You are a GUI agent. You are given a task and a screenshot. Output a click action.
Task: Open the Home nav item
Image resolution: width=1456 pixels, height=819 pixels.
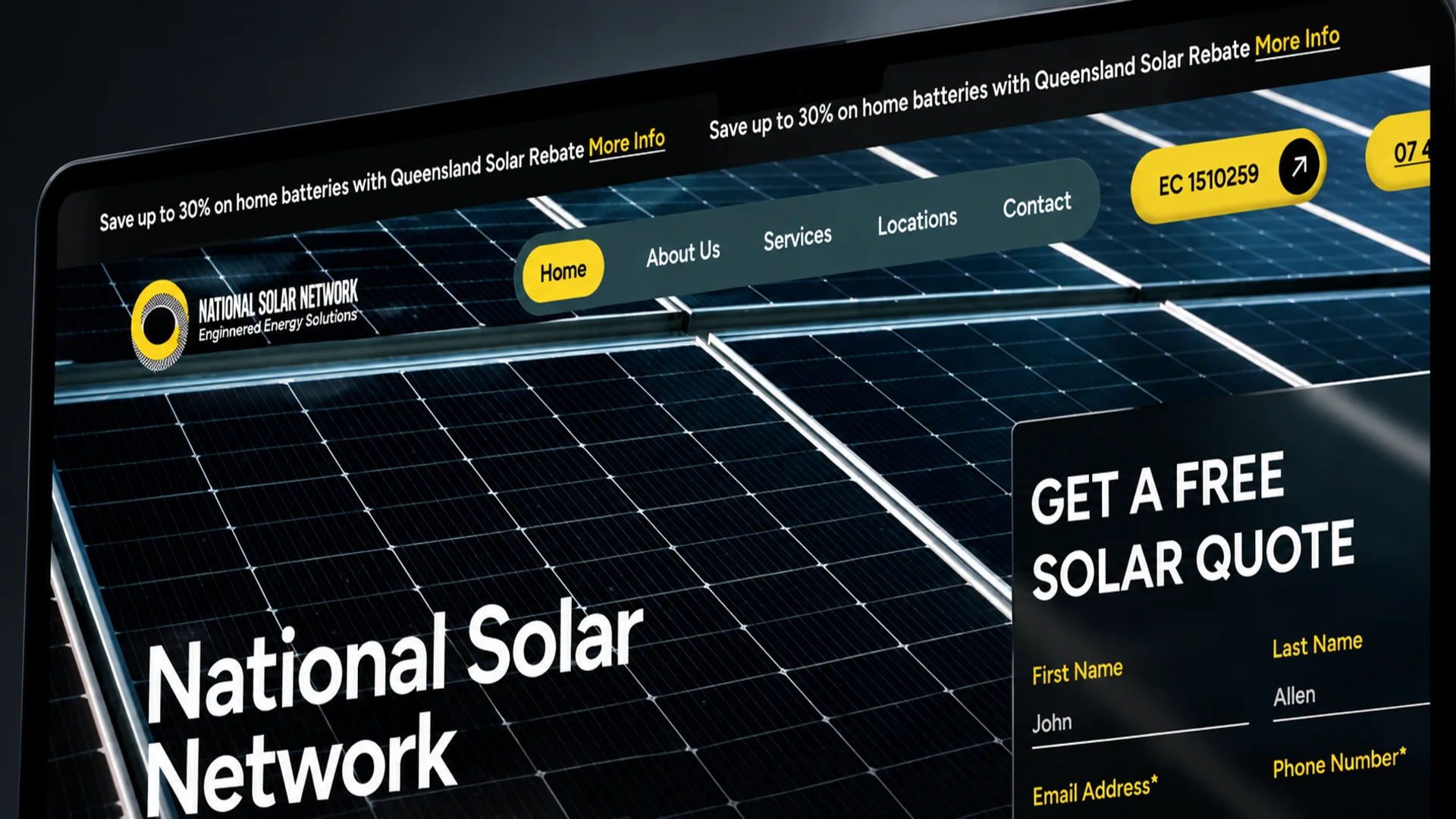[563, 271]
